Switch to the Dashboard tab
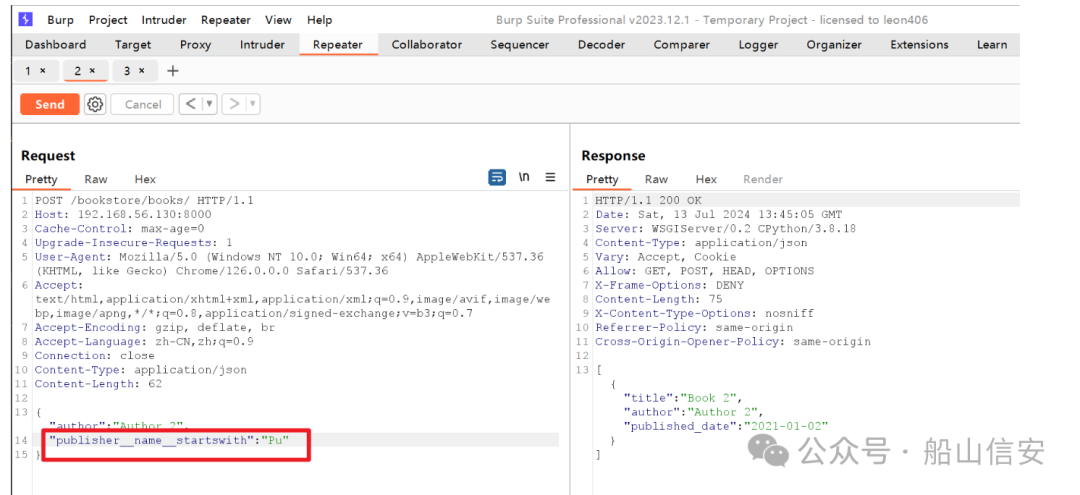Image resolution: width=1080 pixels, height=495 pixels. [56, 45]
